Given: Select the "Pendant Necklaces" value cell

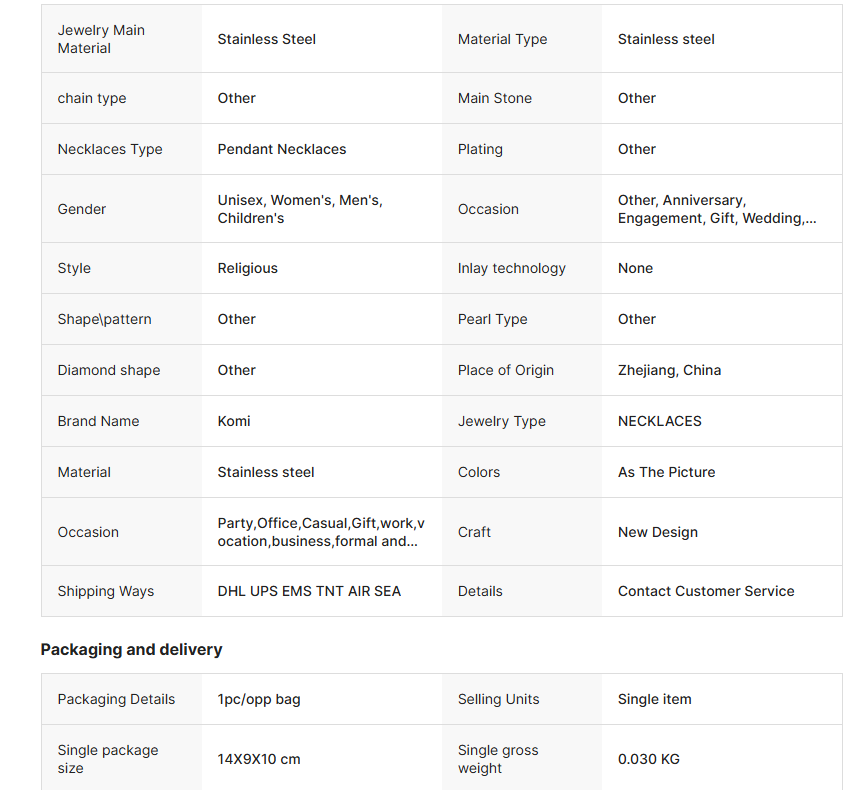Looking at the screenshot, I should coord(282,149).
